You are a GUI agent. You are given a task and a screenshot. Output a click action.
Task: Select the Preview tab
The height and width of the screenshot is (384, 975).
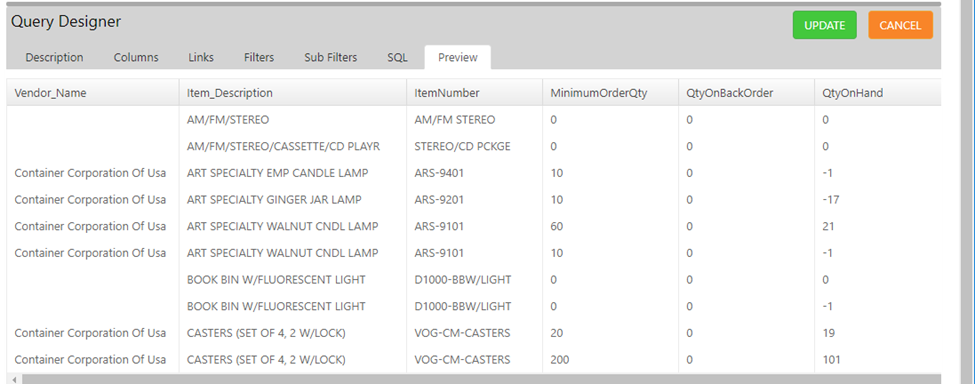click(x=458, y=57)
